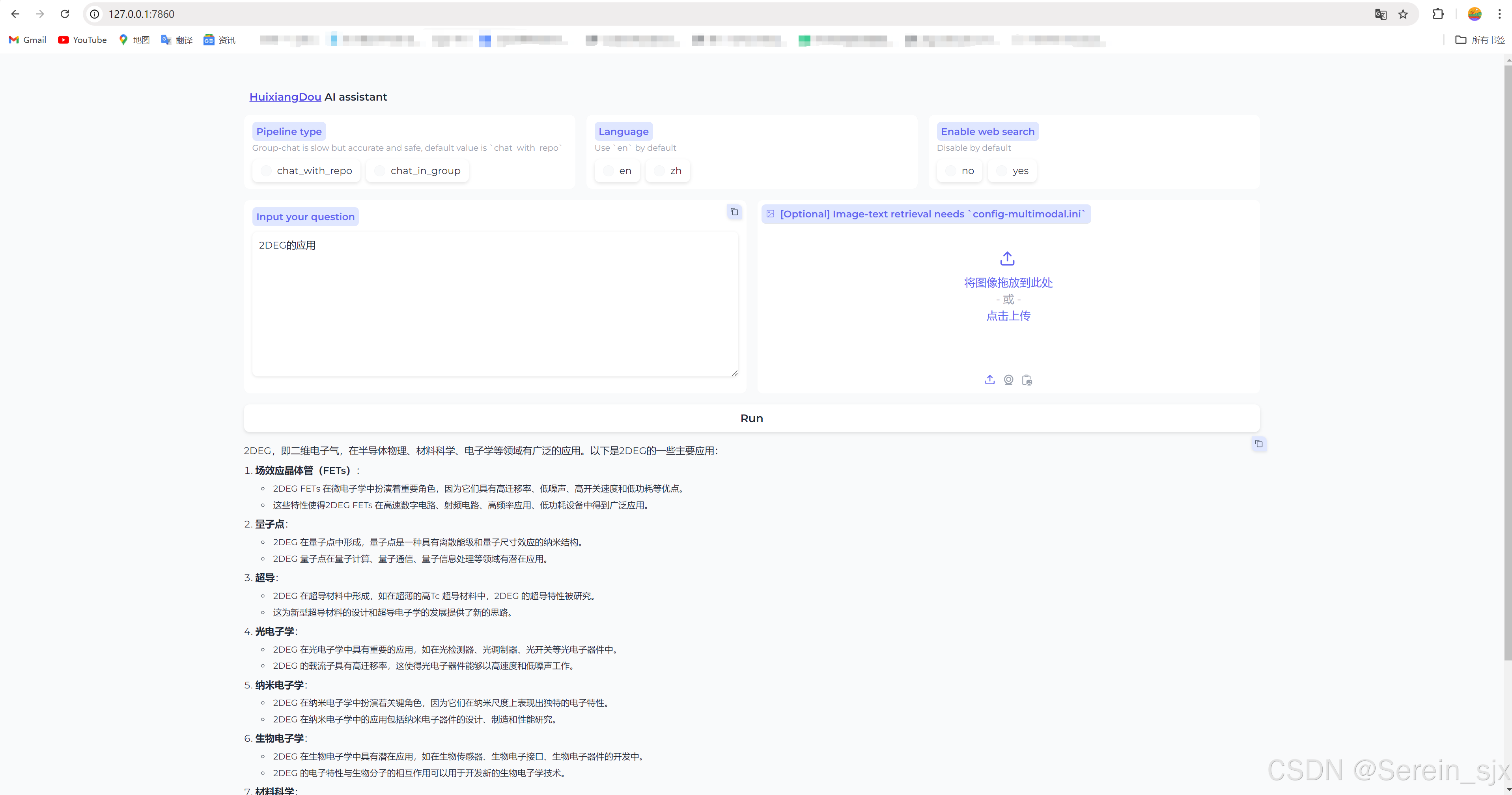
Task: Copy the answer output with copy icon
Action: [1258, 444]
